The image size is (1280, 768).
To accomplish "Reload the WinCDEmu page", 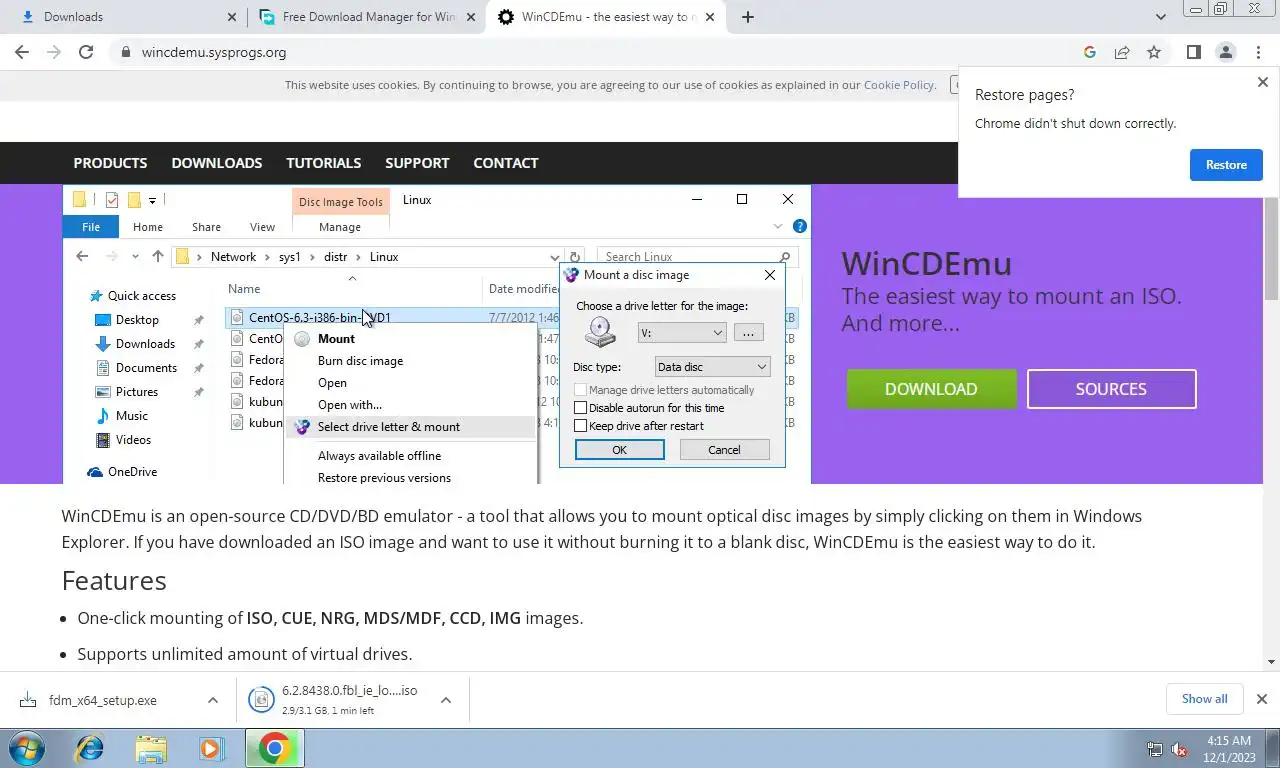I will (86, 52).
